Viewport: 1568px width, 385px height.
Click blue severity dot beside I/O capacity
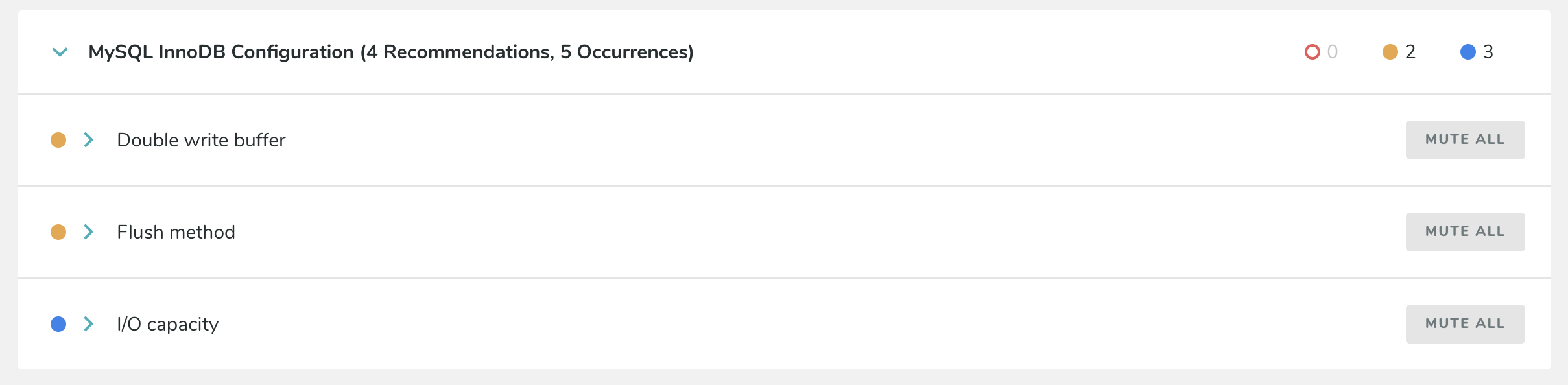[x=58, y=324]
